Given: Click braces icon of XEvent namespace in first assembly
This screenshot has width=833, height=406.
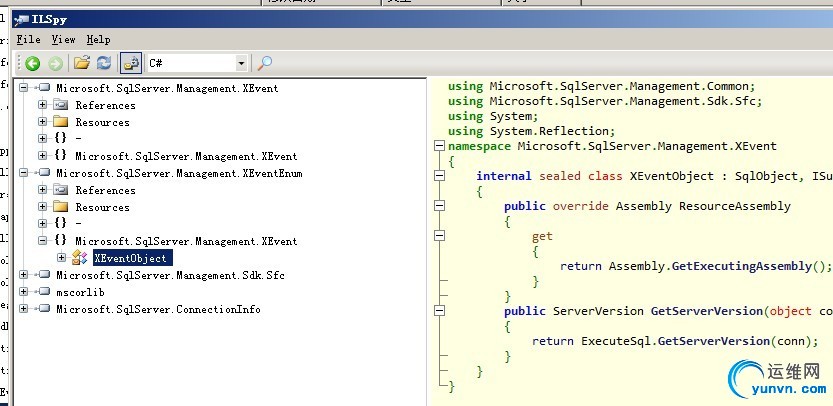Looking at the screenshot, I should (61, 155).
